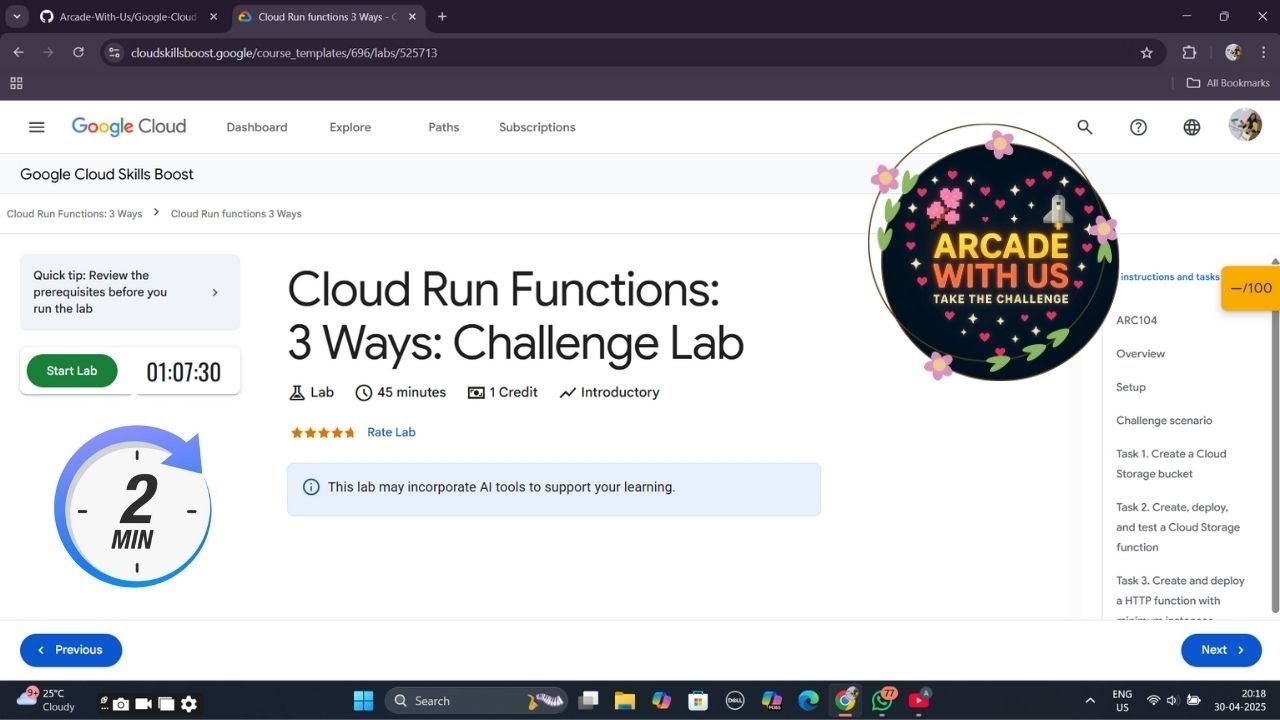The height and width of the screenshot is (720, 1280).
Task: Open the Dell app in the taskbar
Action: tap(735, 701)
